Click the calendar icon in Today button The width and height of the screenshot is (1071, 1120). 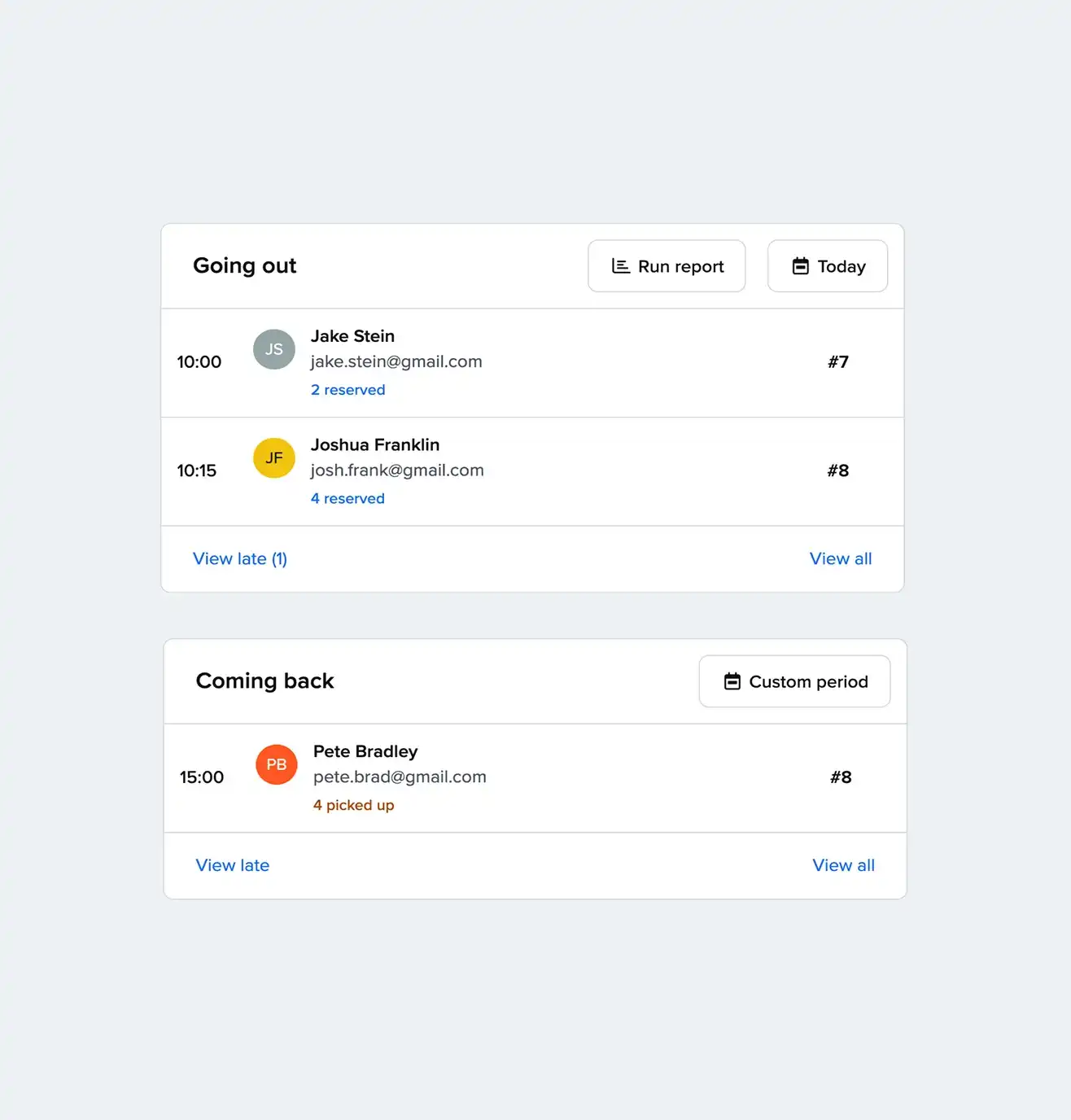tap(801, 266)
